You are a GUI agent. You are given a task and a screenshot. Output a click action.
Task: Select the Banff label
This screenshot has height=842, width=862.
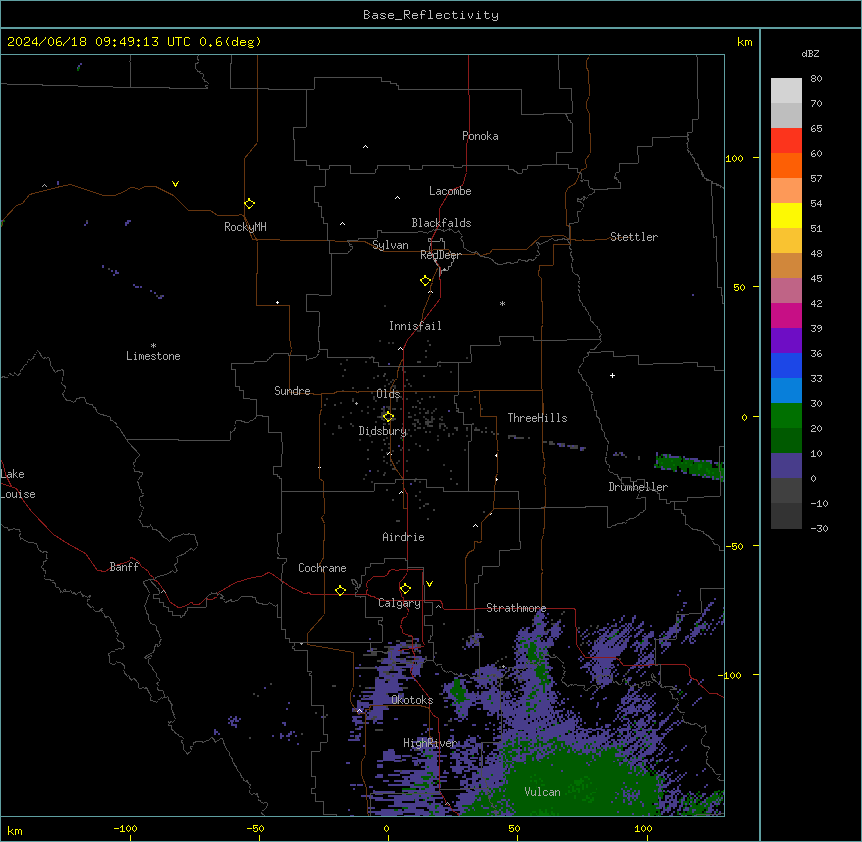(124, 567)
